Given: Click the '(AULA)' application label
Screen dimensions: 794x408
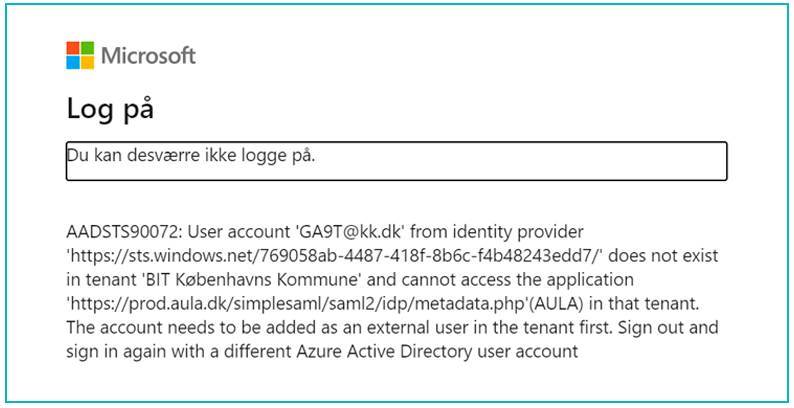Looking at the screenshot, I should pyautogui.click(x=551, y=303).
